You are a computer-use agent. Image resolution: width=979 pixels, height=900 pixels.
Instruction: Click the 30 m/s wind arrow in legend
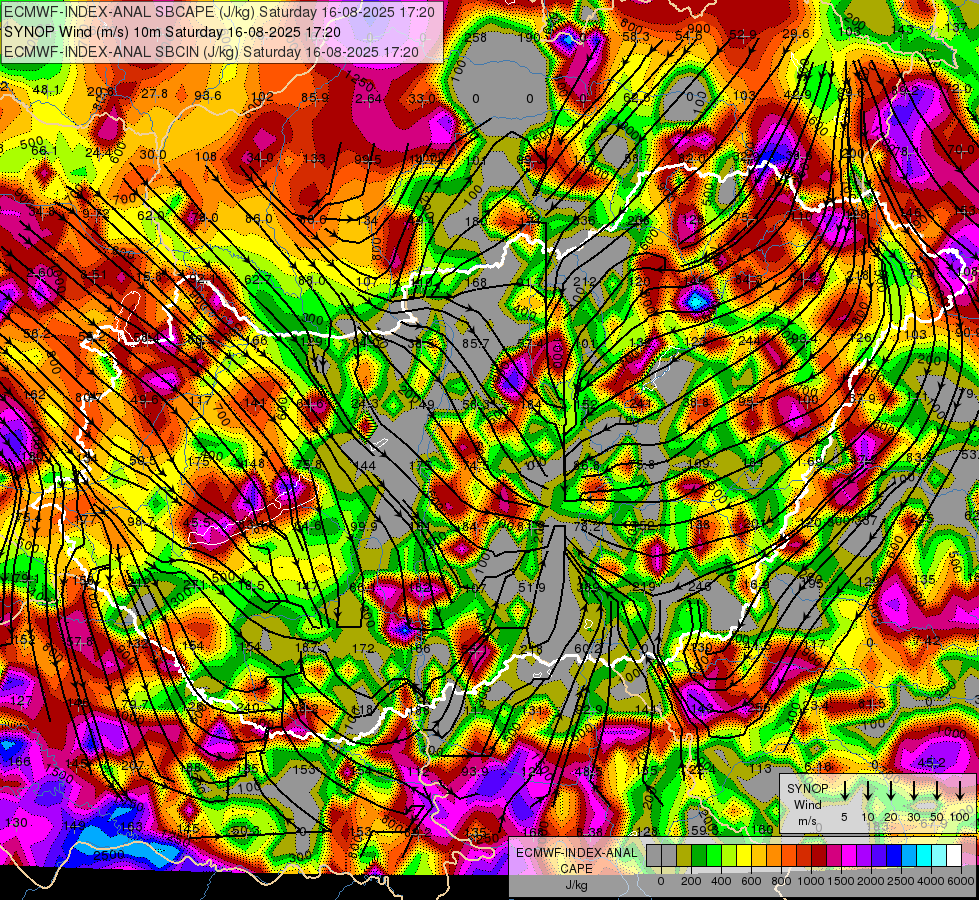[913, 790]
